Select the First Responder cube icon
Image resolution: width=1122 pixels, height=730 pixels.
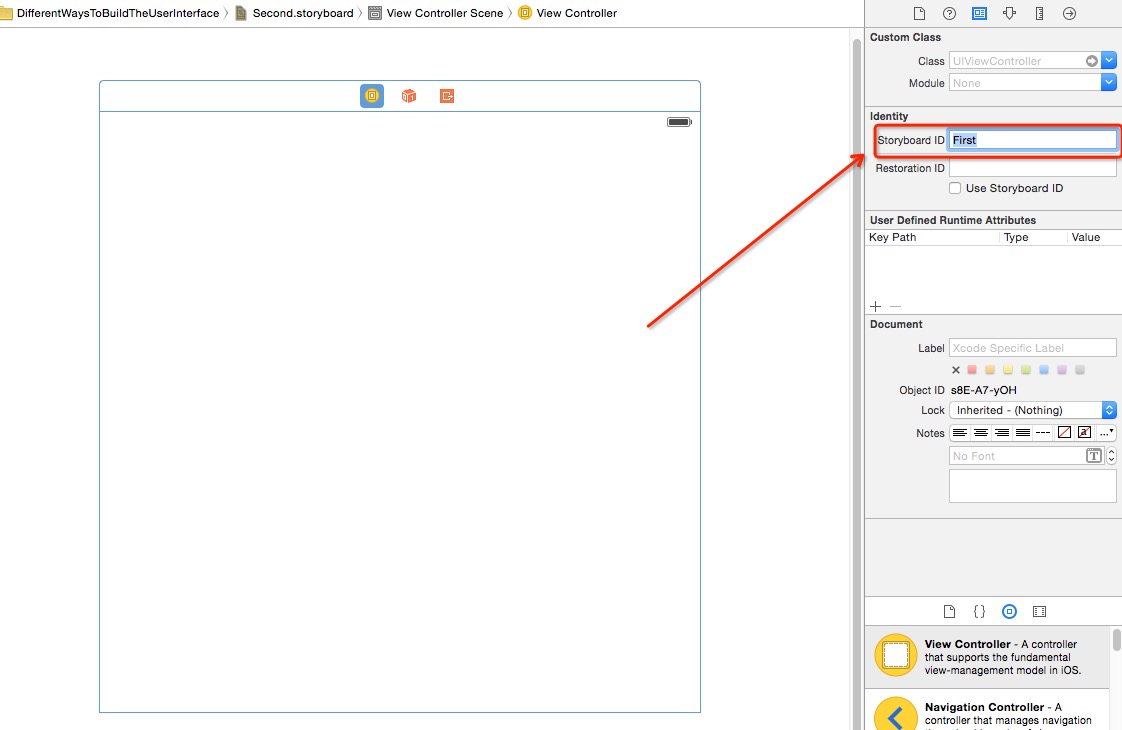409,96
